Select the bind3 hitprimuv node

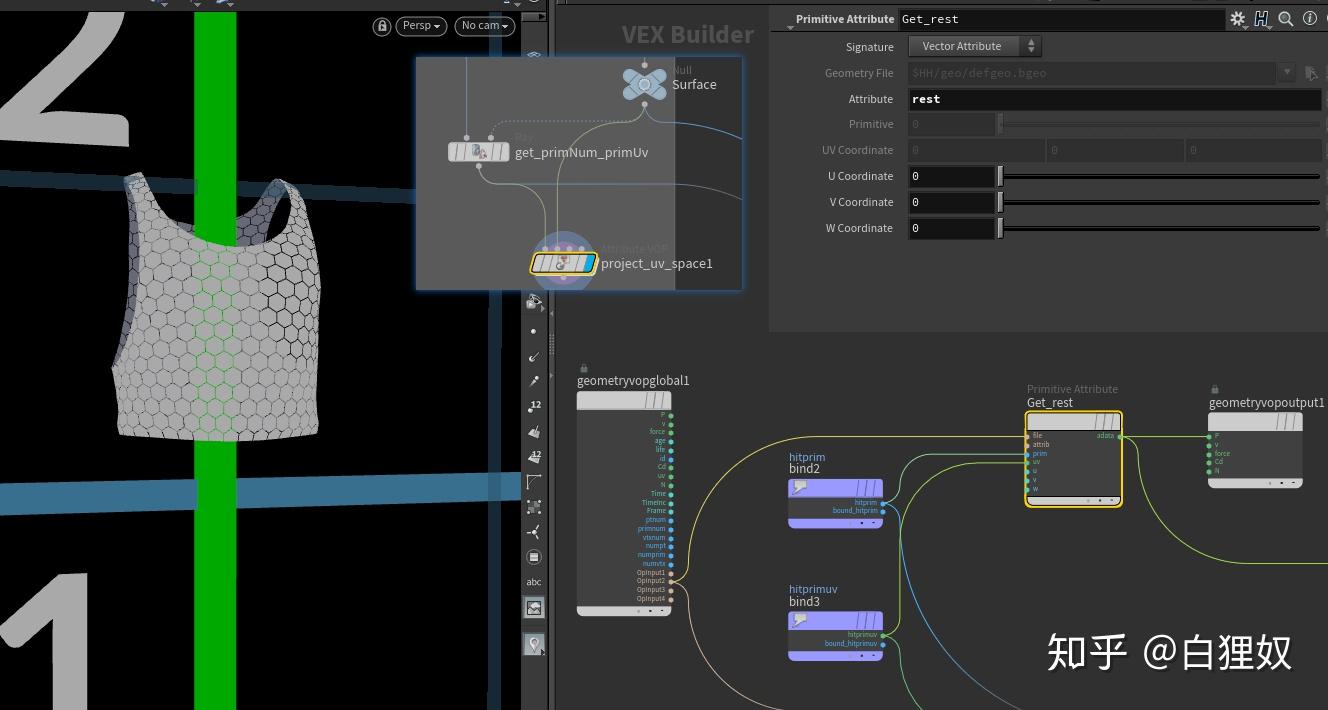tap(835, 635)
